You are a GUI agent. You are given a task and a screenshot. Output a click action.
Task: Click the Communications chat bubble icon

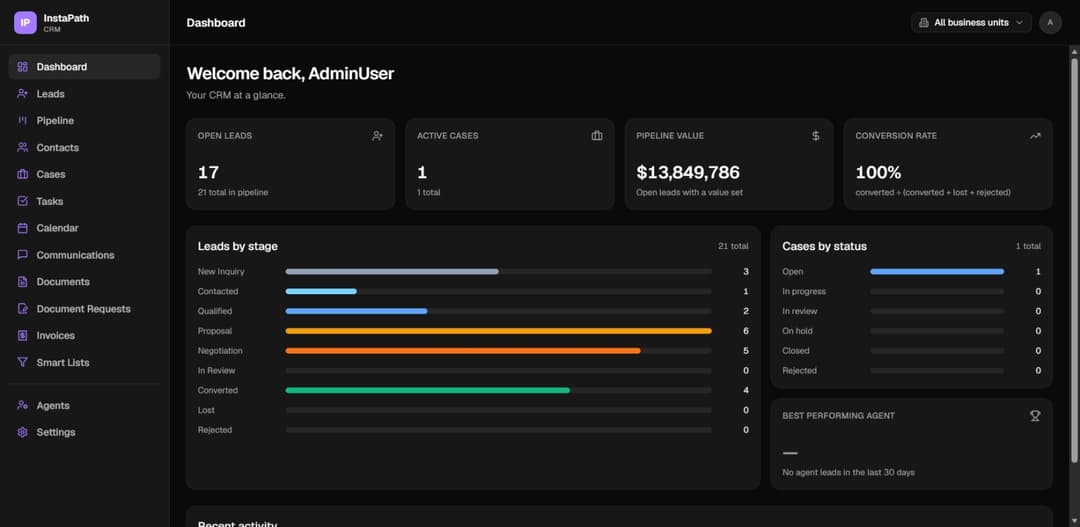(x=23, y=255)
